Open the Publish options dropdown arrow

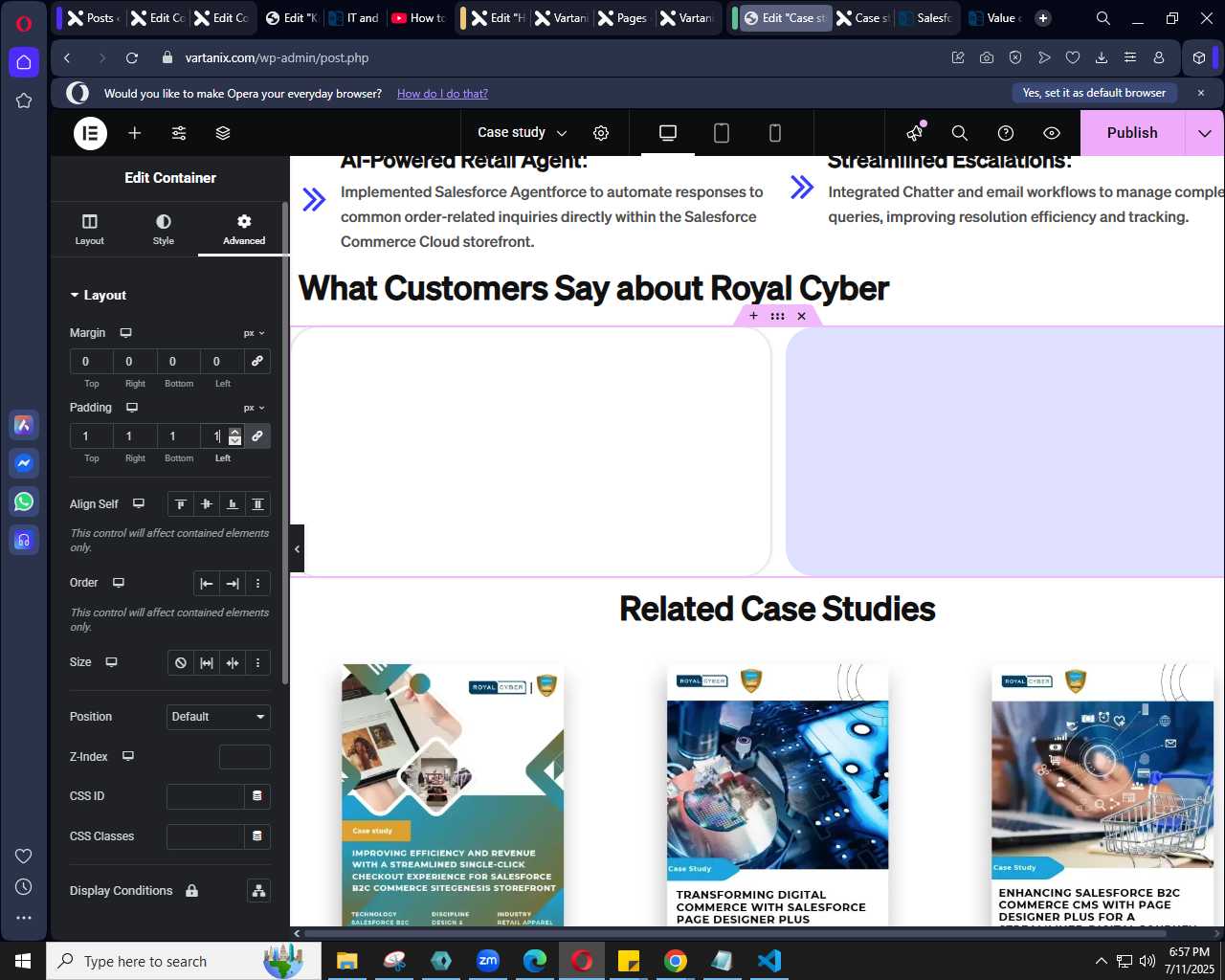coord(1205,133)
